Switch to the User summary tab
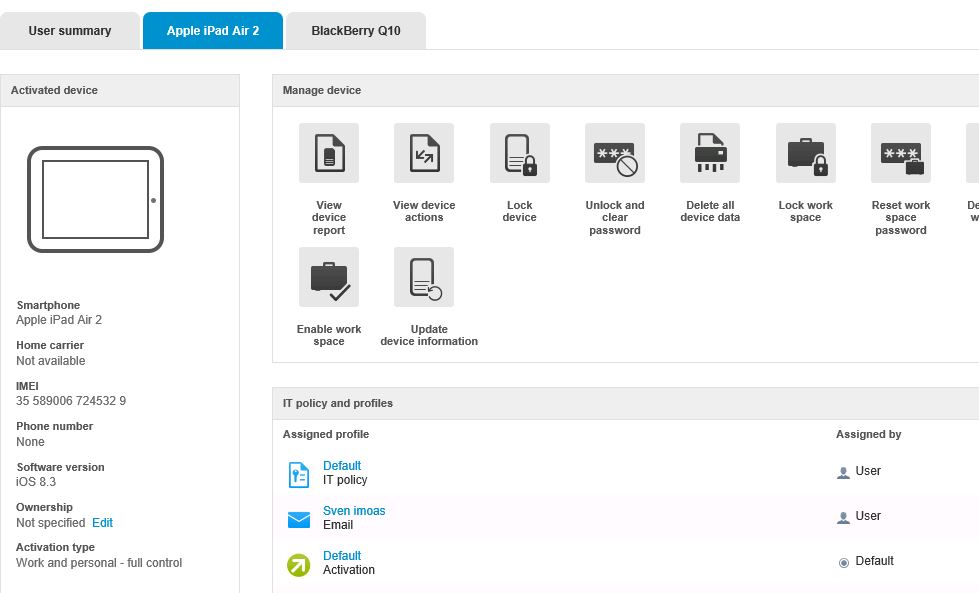This screenshot has height=593, width=979. point(70,31)
